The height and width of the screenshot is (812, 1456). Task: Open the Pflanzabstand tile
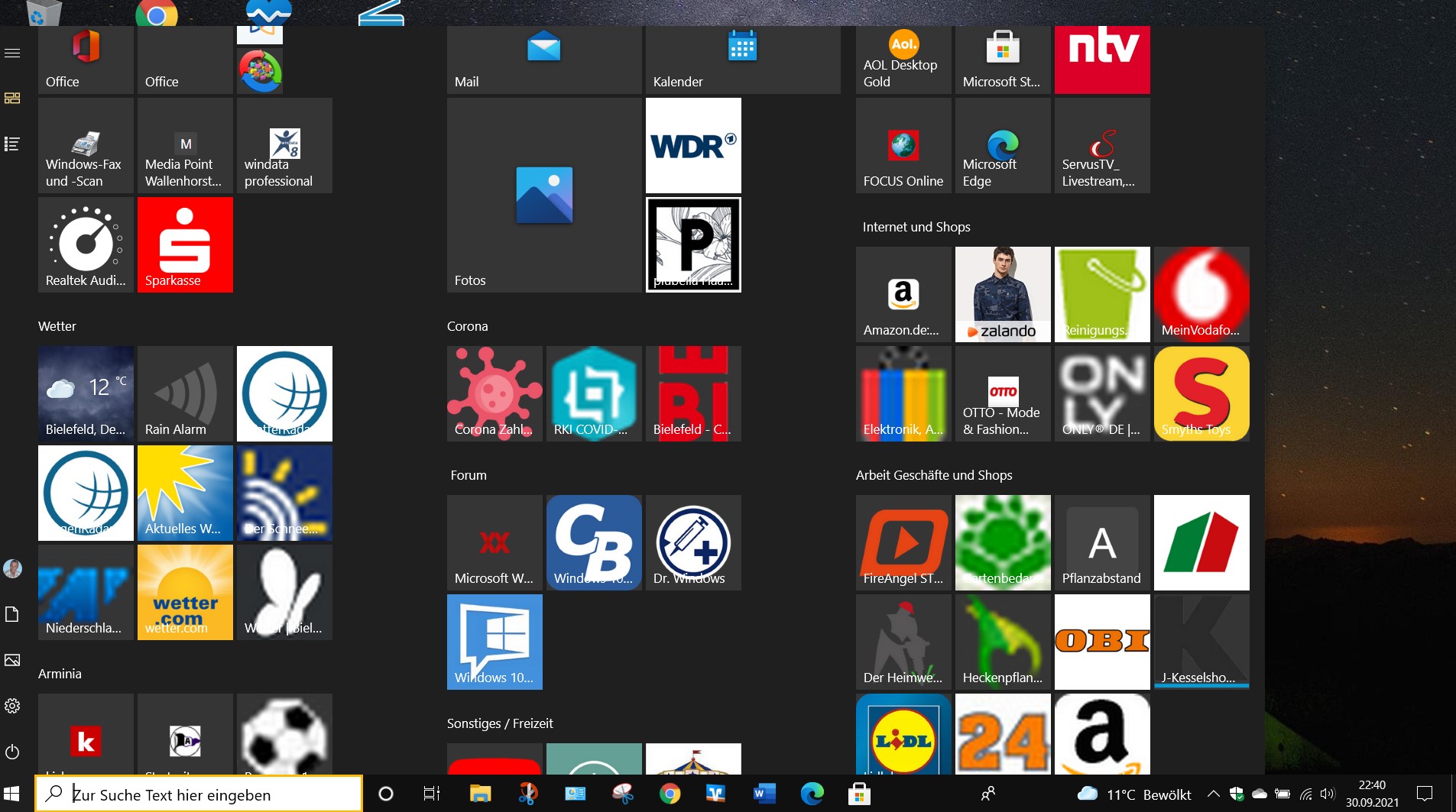click(x=1102, y=542)
